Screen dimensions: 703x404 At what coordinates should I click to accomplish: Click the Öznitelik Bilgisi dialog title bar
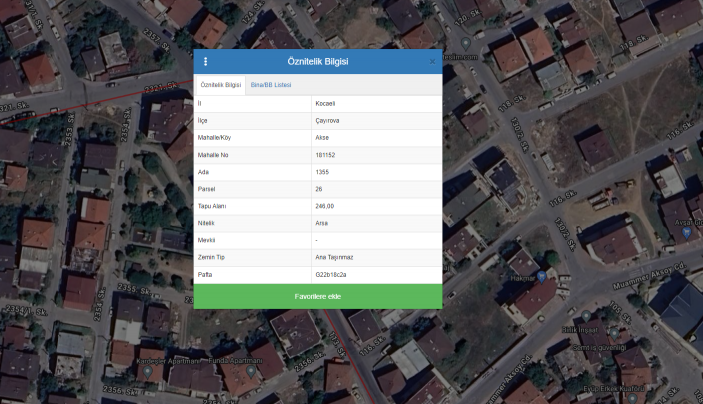pos(317,62)
